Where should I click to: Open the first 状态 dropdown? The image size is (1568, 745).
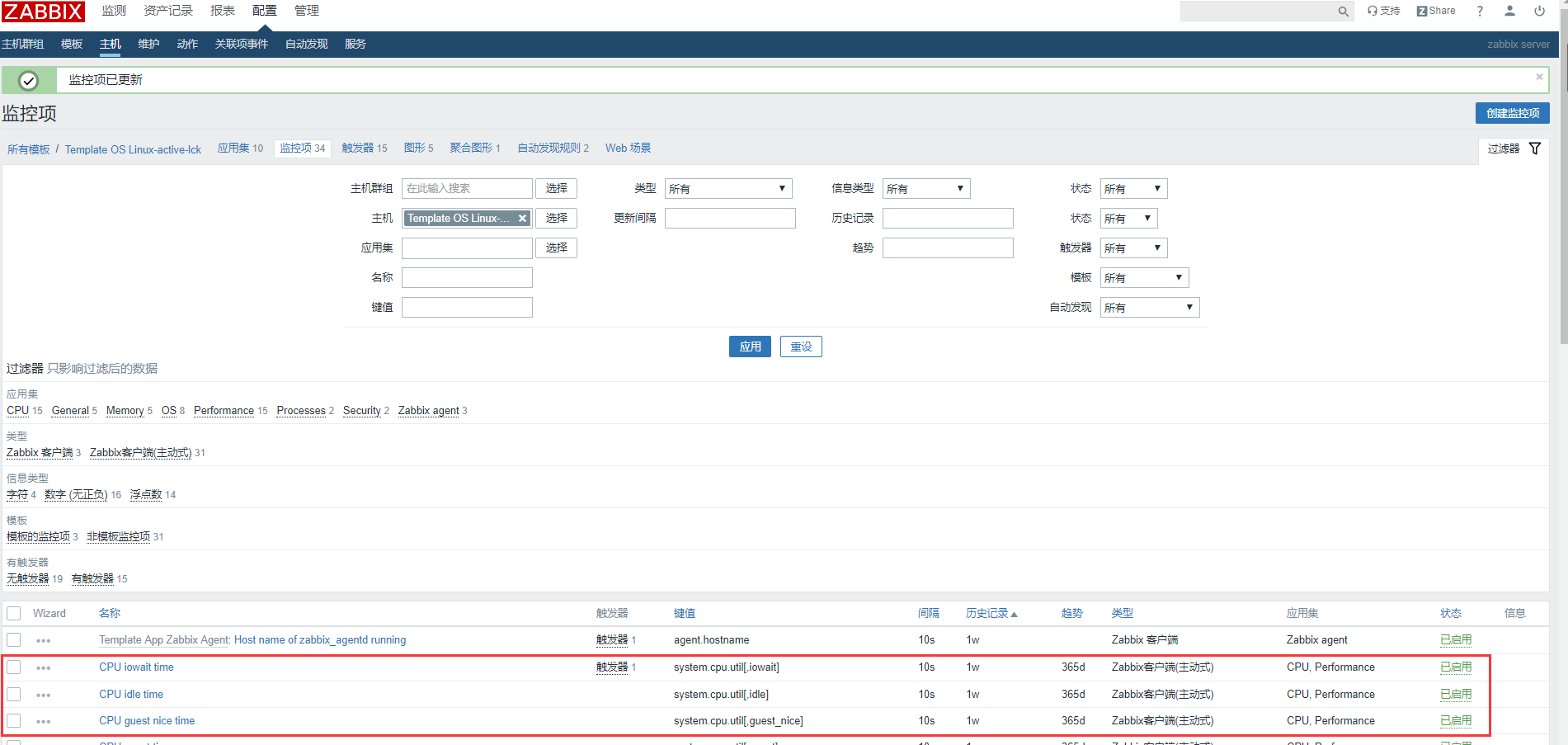pyautogui.click(x=1134, y=189)
